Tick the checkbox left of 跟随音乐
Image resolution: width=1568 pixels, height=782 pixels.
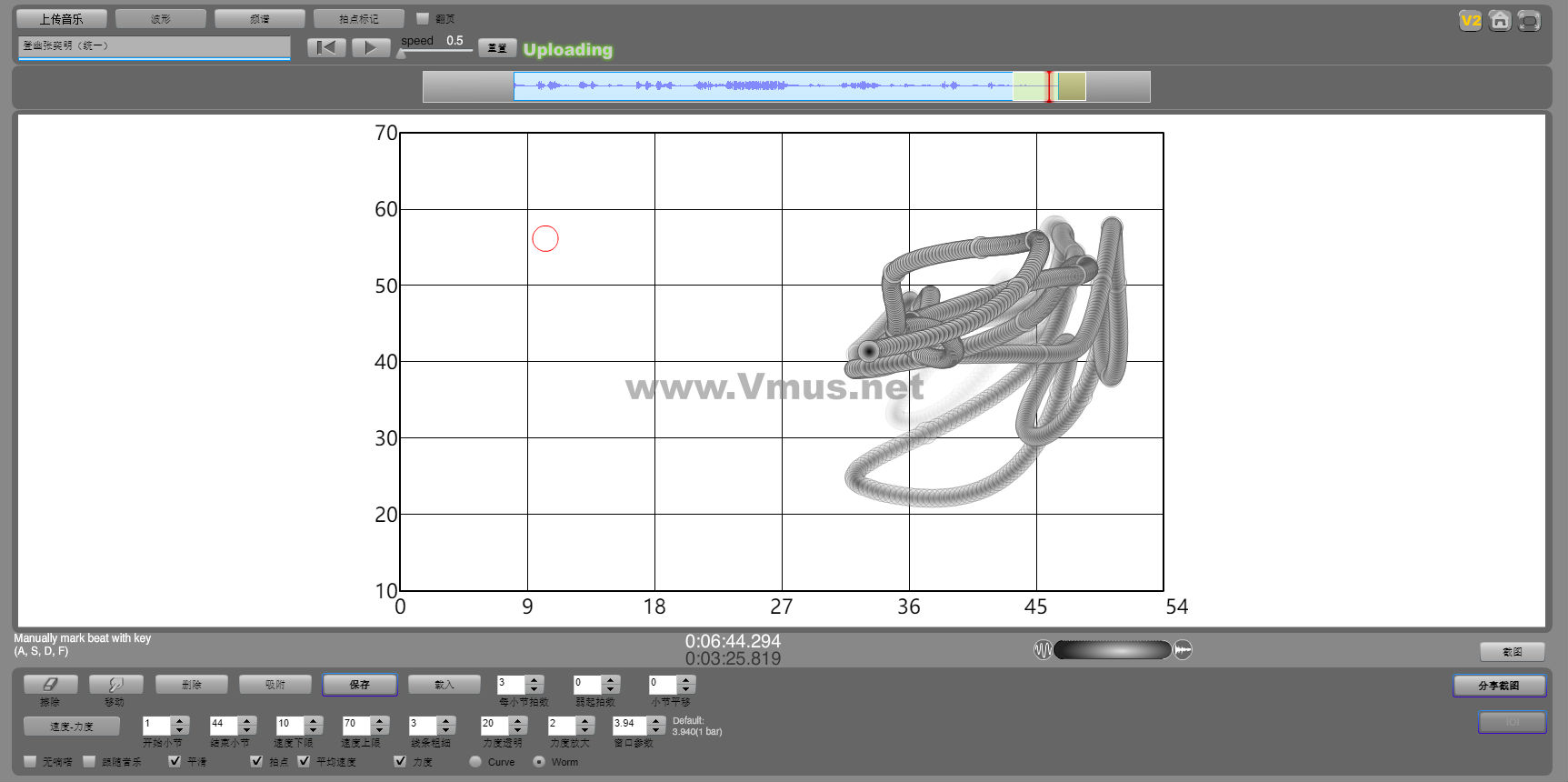(89, 761)
